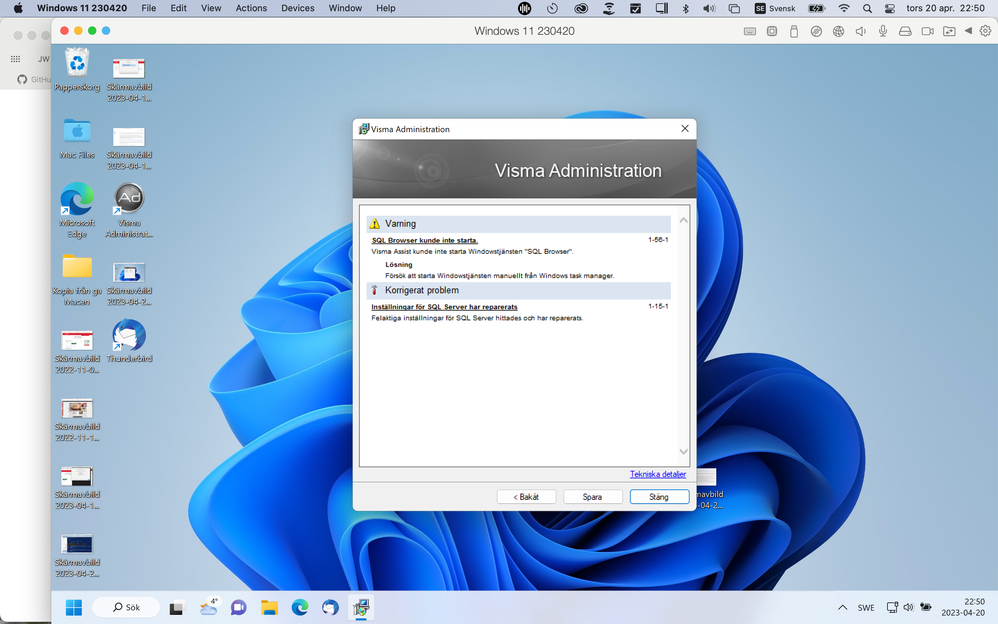Image resolution: width=998 pixels, height=624 pixels.
Task: Click the Parallels CPU icon in the toolbar
Action: click(771, 31)
